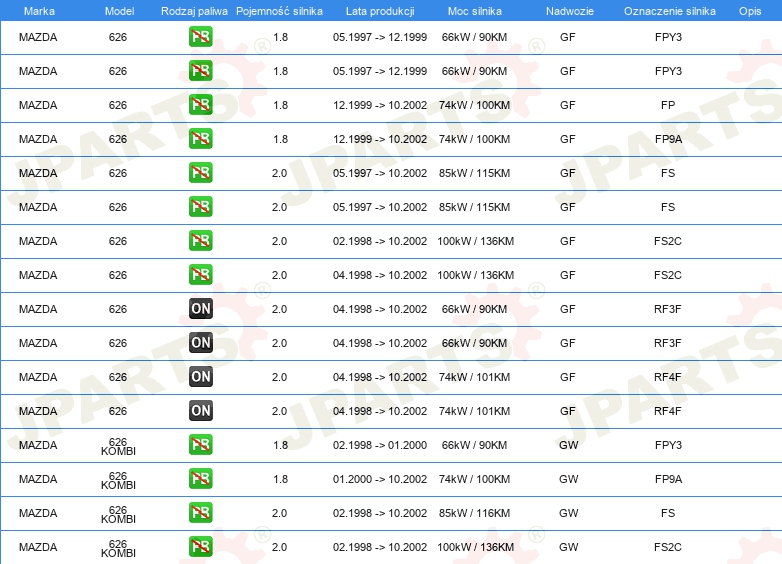The image size is (782, 564).
Task: Click the FS2C code in the GW row
Action: click(x=668, y=547)
